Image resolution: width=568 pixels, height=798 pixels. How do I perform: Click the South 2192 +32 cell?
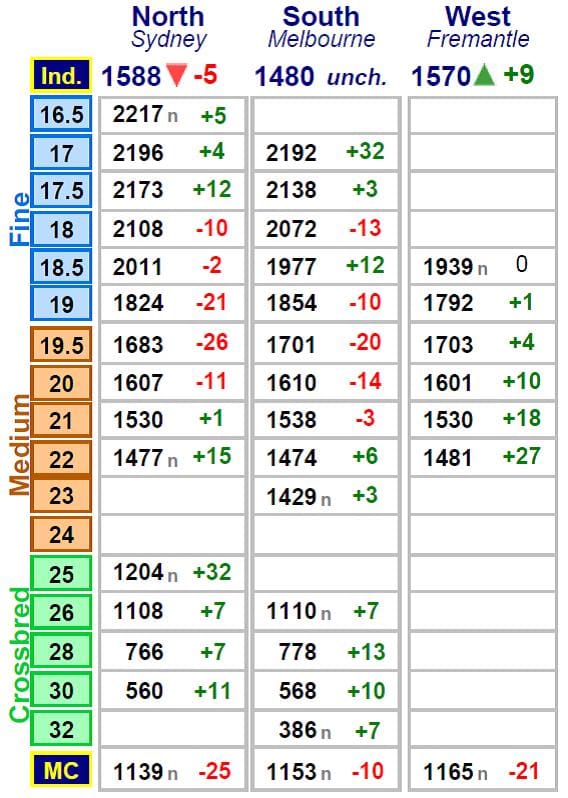(x=326, y=153)
